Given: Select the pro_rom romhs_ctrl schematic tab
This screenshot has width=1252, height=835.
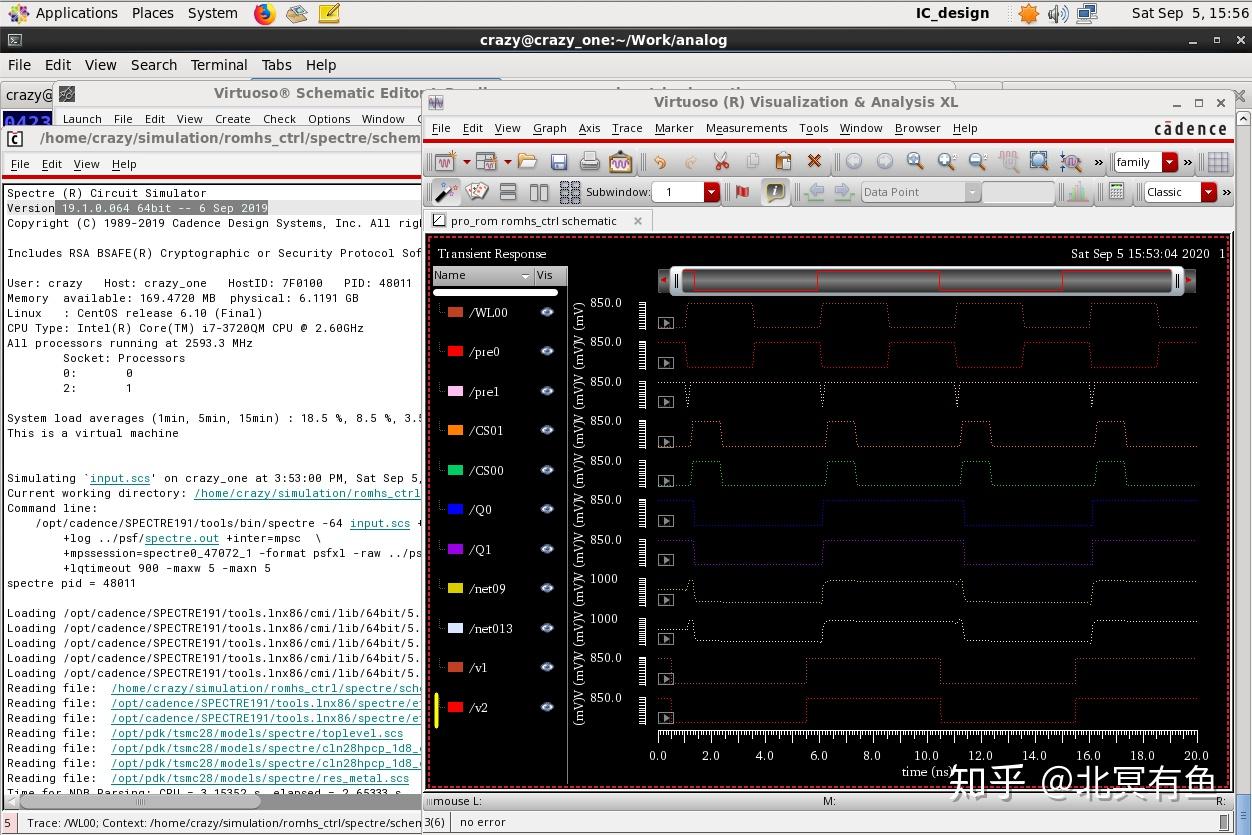Looking at the screenshot, I should 533,221.
